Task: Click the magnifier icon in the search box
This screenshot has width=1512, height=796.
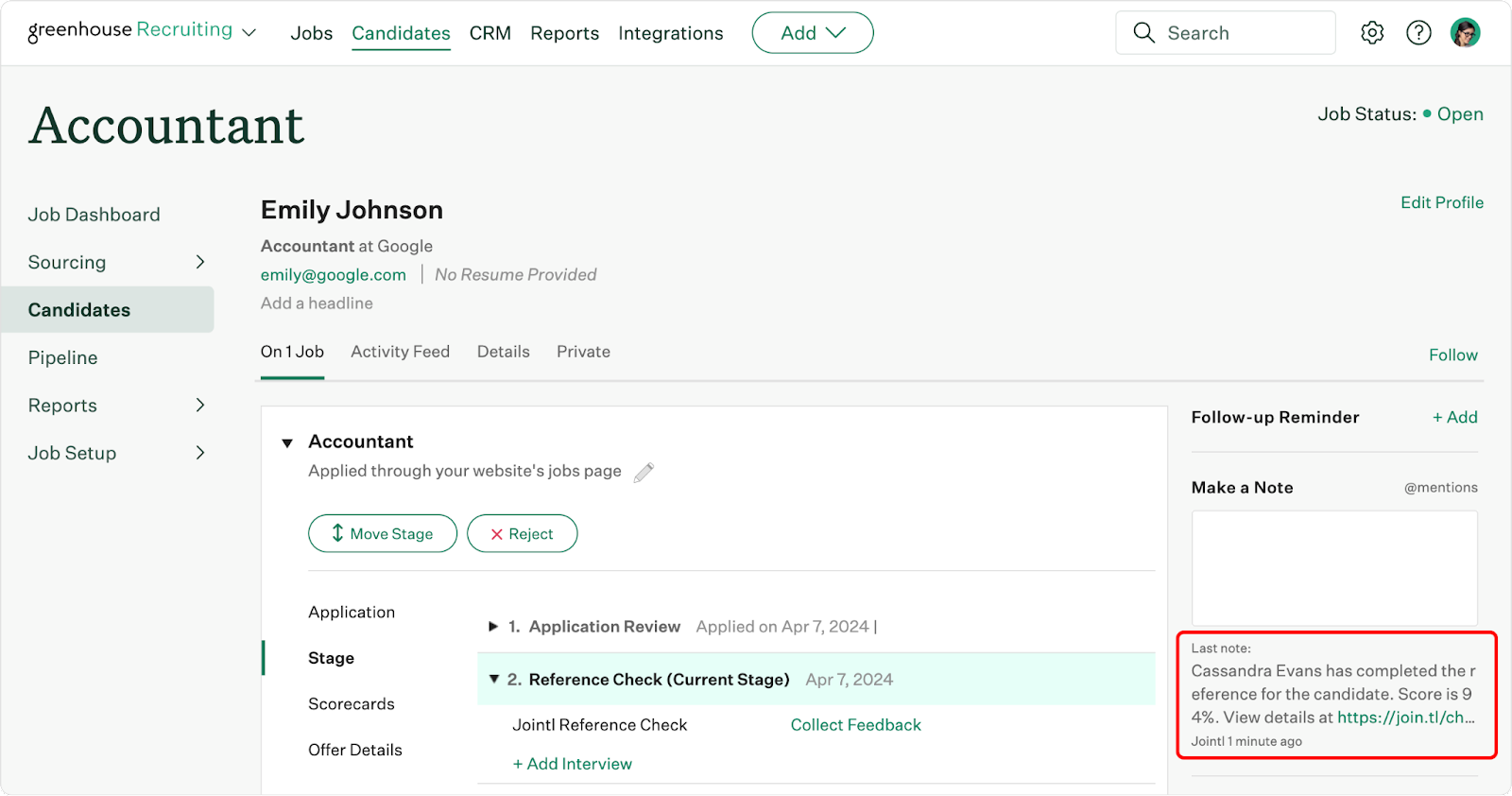Action: [x=1143, y=33]
